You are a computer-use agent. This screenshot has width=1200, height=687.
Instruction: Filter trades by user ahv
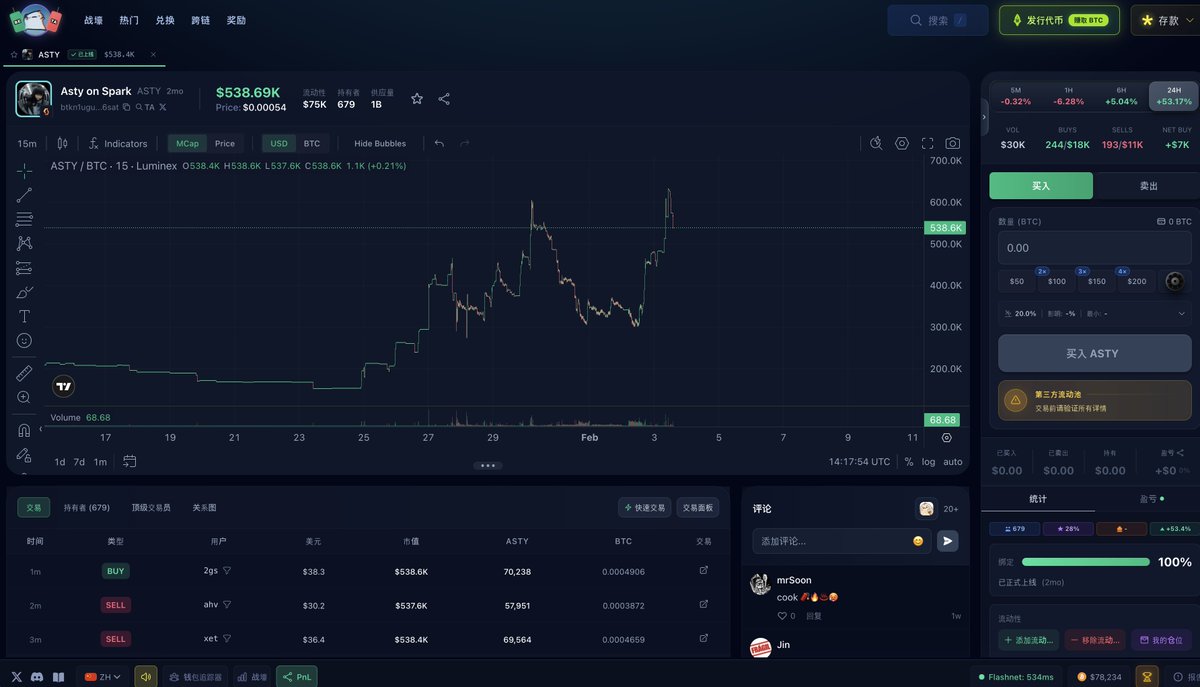click(227, 605)
